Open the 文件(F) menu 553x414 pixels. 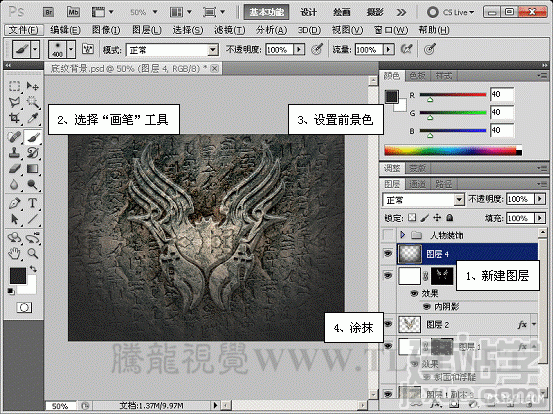pos(24,30)
